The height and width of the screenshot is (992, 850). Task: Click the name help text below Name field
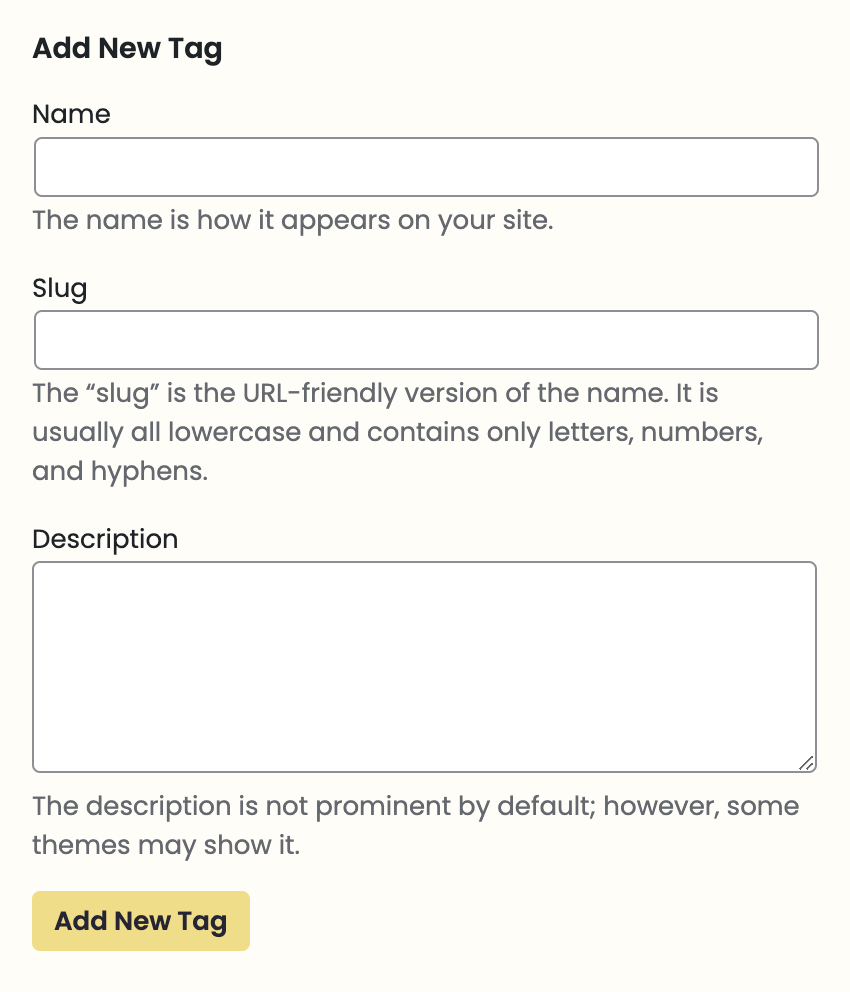pos(293,220)
